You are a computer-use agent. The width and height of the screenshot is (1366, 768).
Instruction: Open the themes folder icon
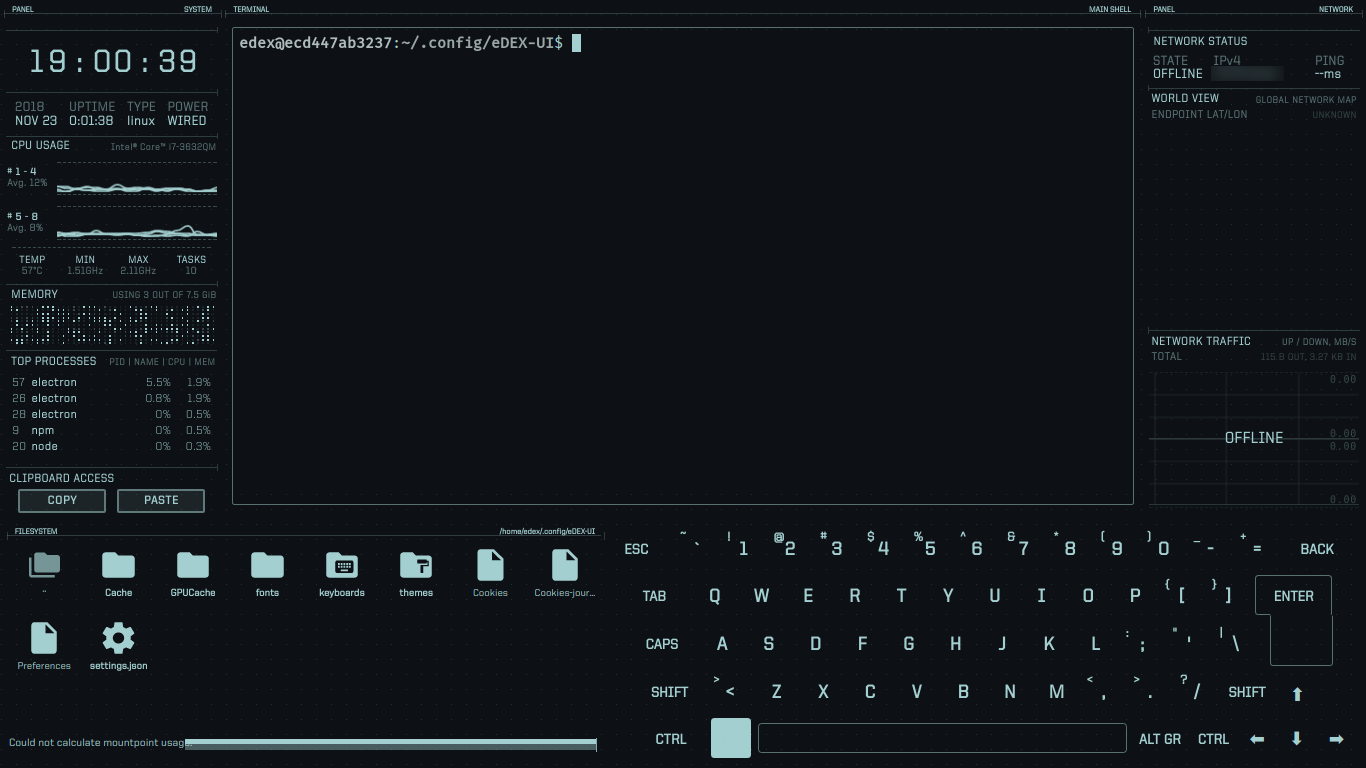(x=416, y=566)
